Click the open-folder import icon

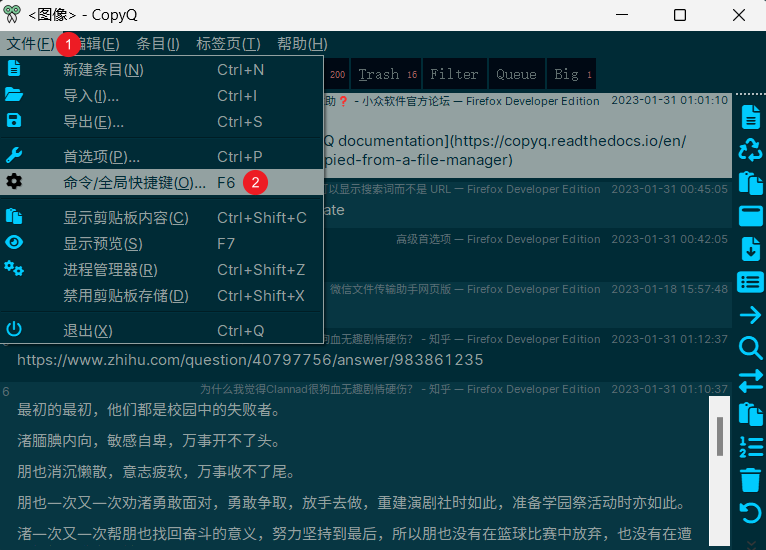click(14, 94)
